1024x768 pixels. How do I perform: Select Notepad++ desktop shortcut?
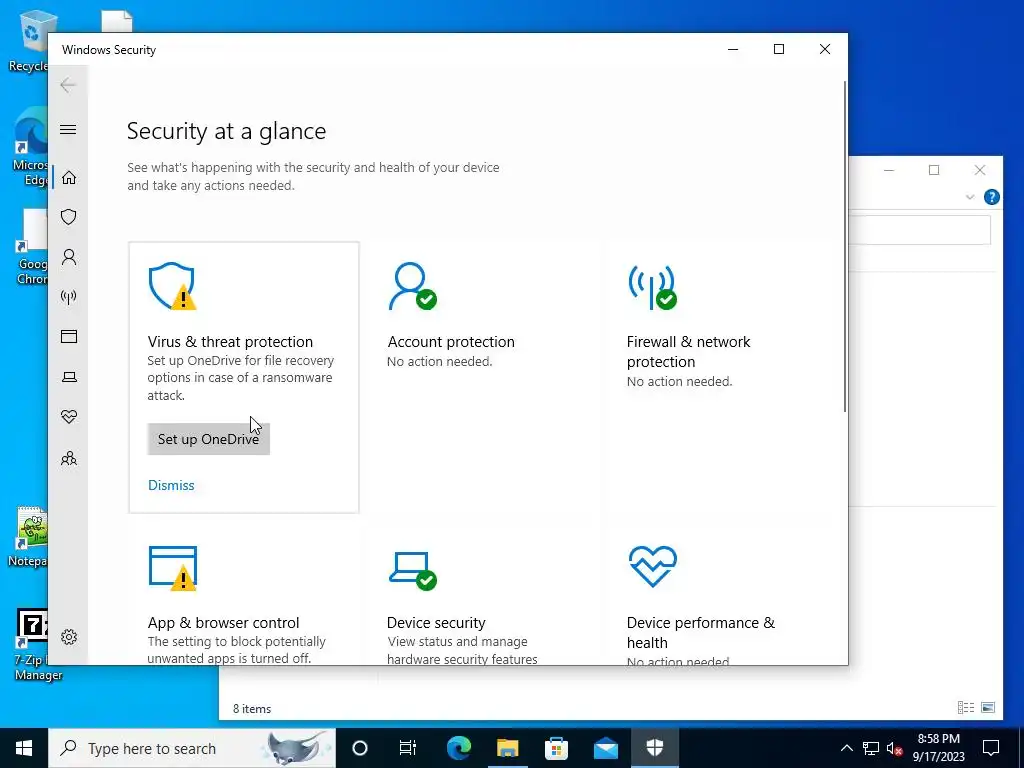coord(29,536)
